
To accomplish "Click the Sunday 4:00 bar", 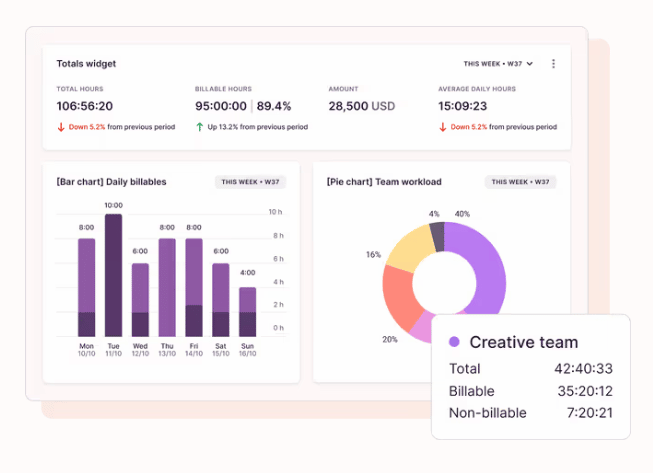I will coord(247,311).
